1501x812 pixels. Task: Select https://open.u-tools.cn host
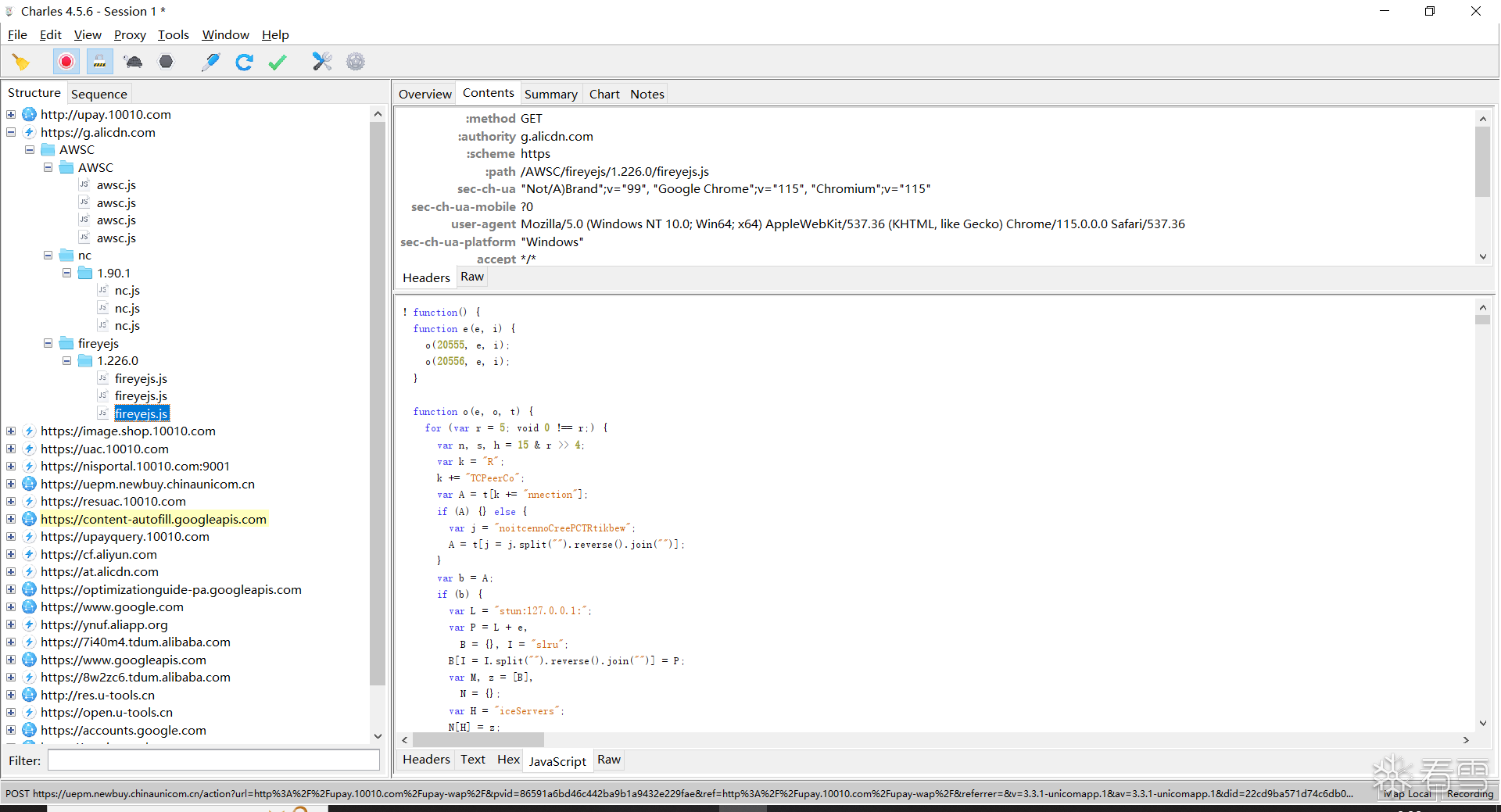click(x=106, y=712)
